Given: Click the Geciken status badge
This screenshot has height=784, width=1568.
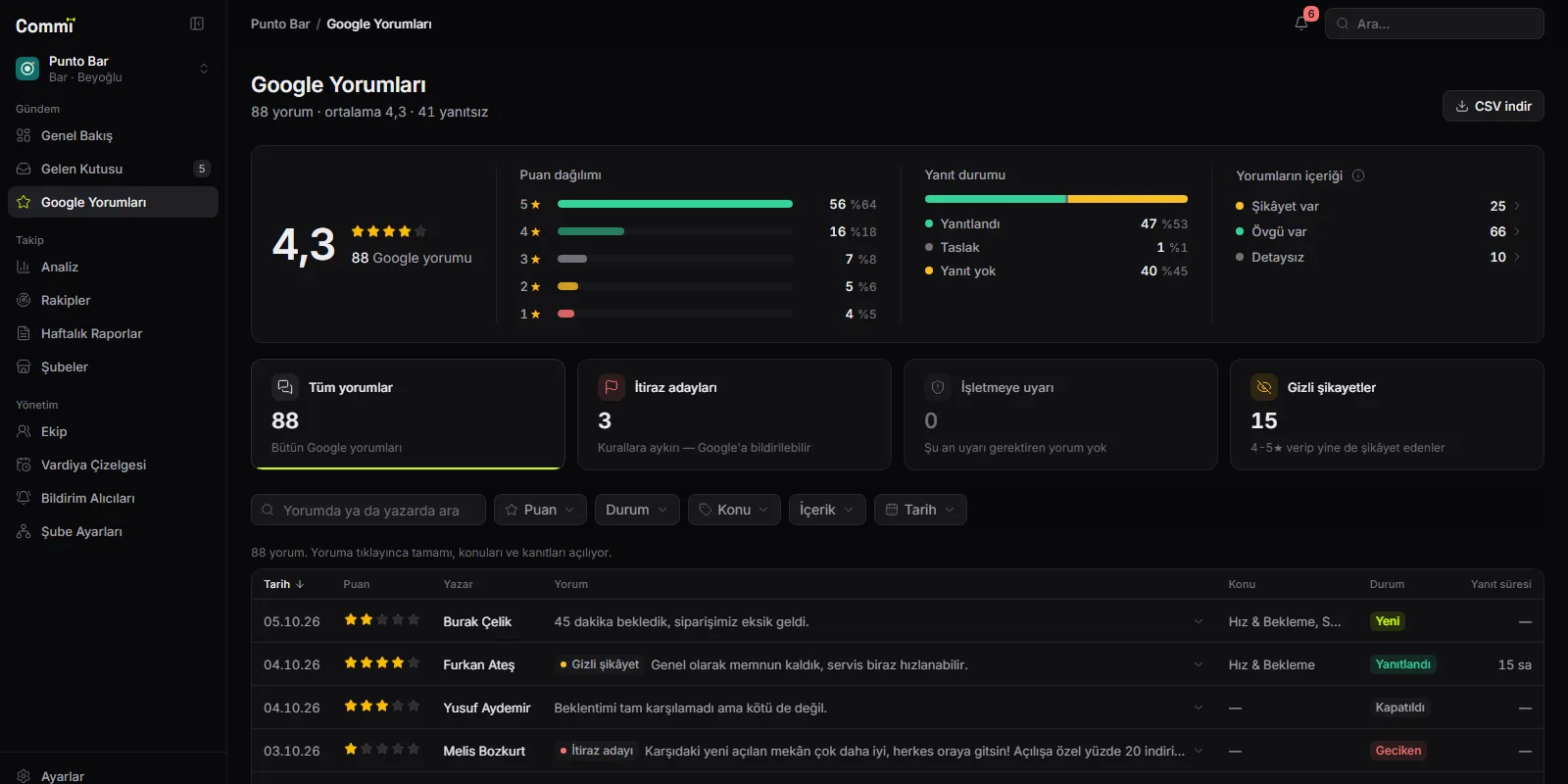Looking at the screenshot, I should click(x=1398, y=751).
